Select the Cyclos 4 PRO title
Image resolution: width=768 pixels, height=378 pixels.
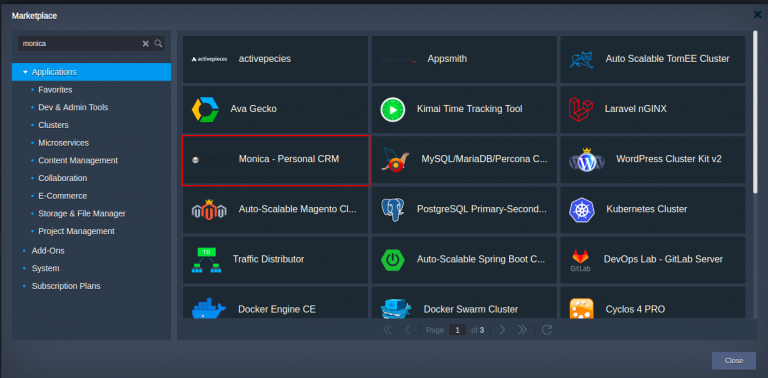[635, 309]
